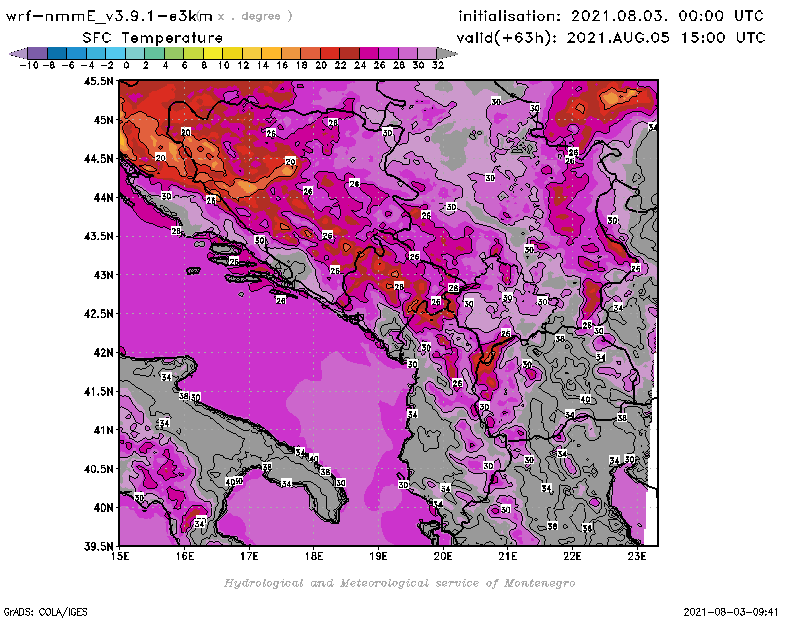Click the 'GrADS: COLA/IGES' credit text
Screen dimensions: 800x618
(46, 612)
